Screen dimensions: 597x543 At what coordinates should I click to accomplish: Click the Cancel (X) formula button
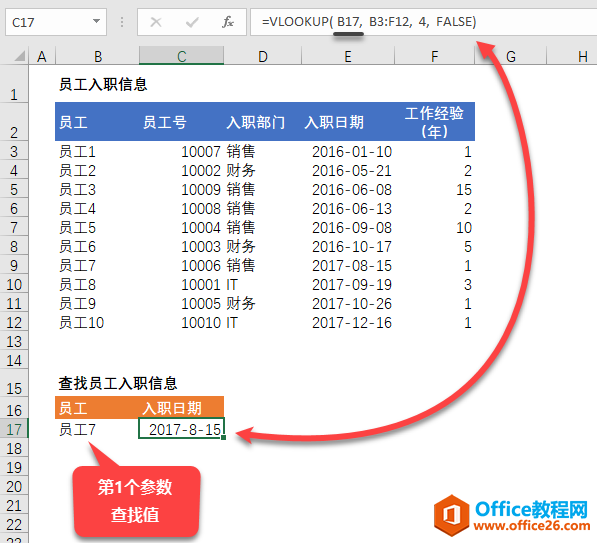coord(156,22)
